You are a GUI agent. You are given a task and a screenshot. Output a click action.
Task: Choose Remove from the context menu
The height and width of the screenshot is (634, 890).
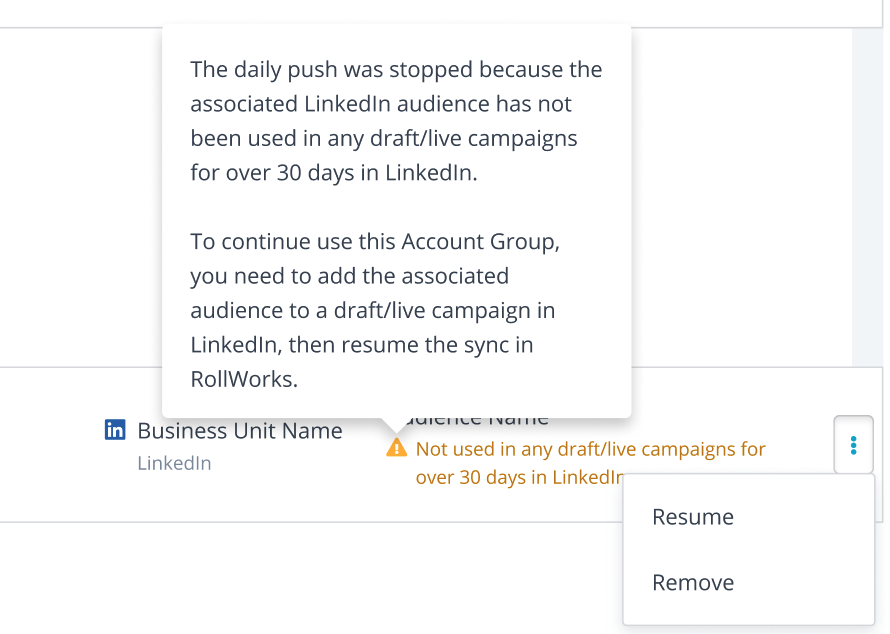[x=693, y=583]
